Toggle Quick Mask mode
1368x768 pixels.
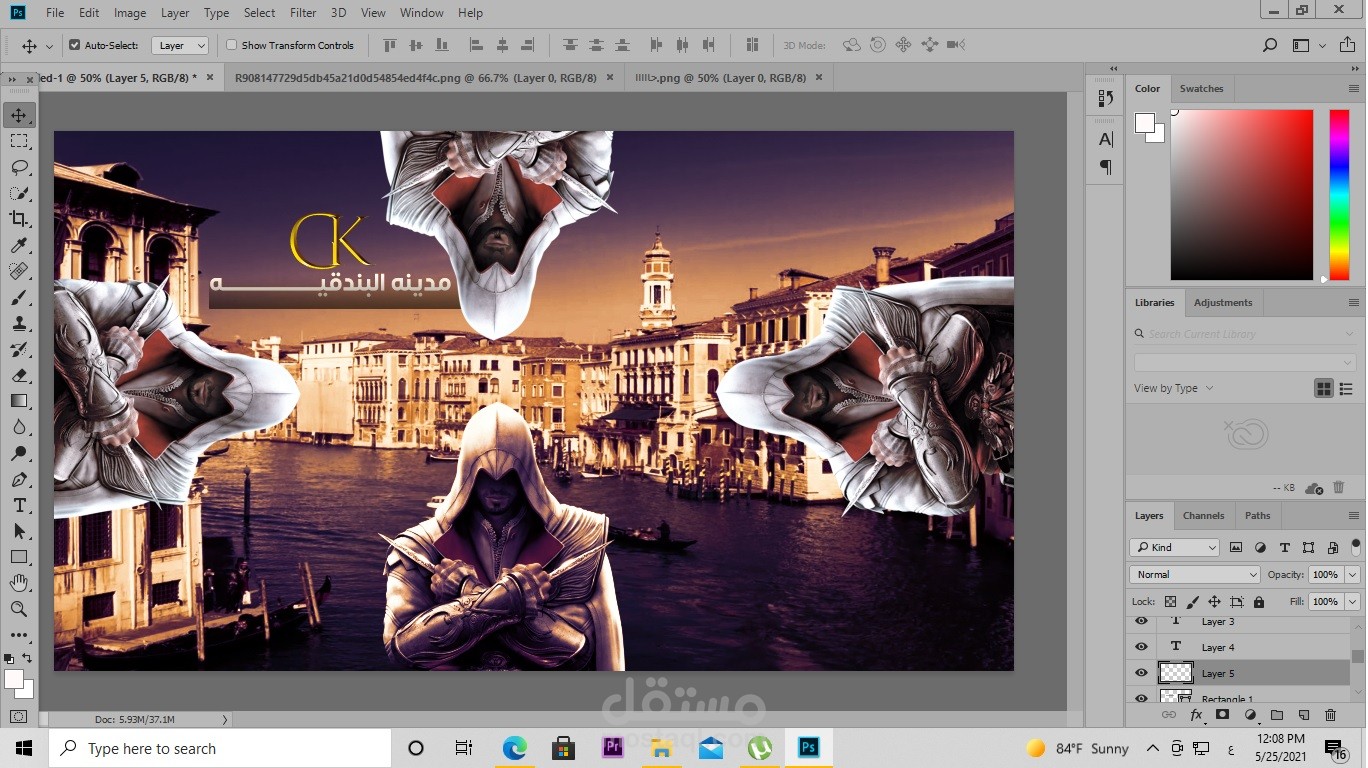19,716
